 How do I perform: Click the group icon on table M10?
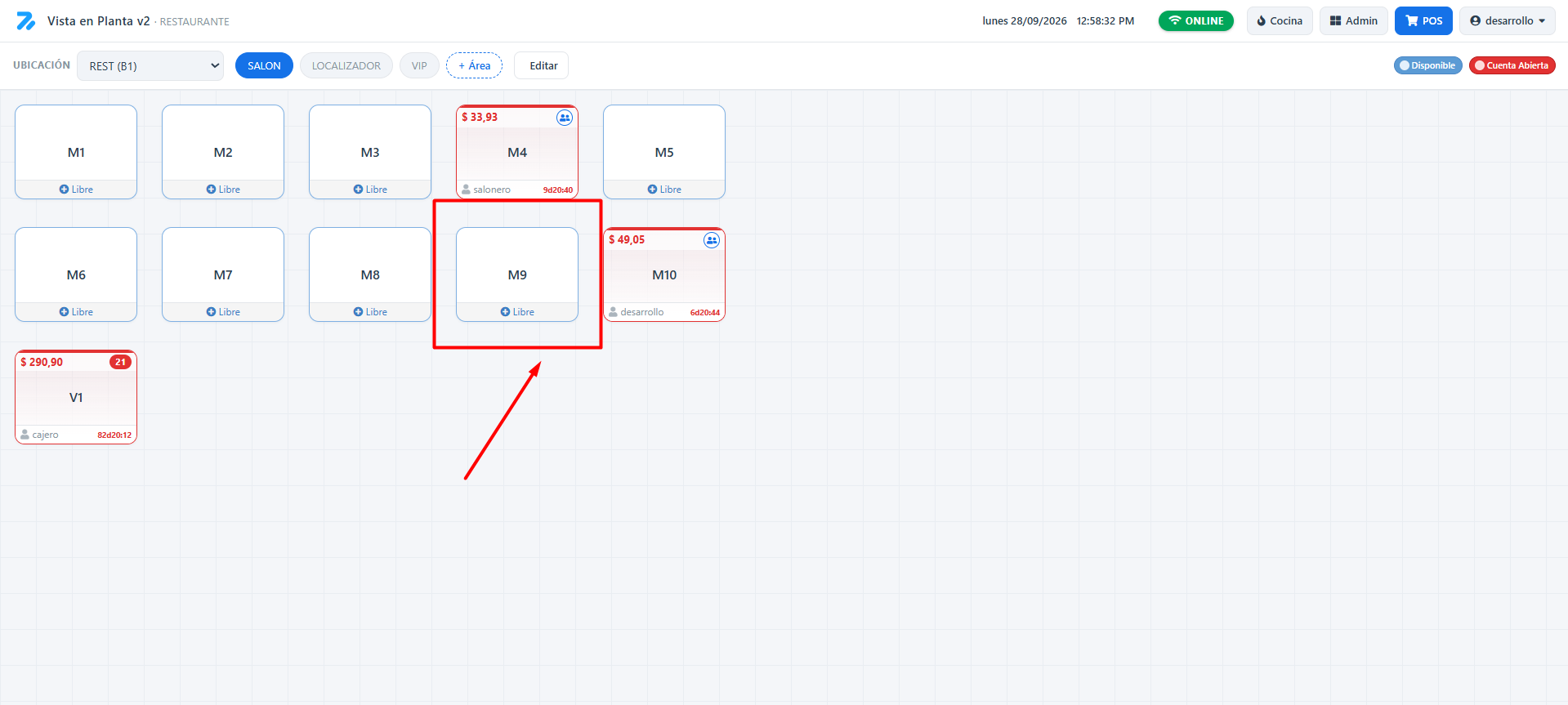(712, 240)
